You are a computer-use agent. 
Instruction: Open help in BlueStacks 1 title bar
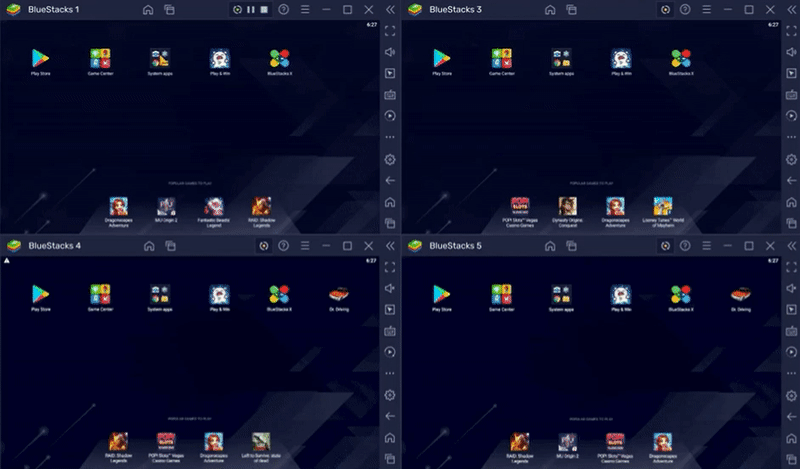[284, 10]
